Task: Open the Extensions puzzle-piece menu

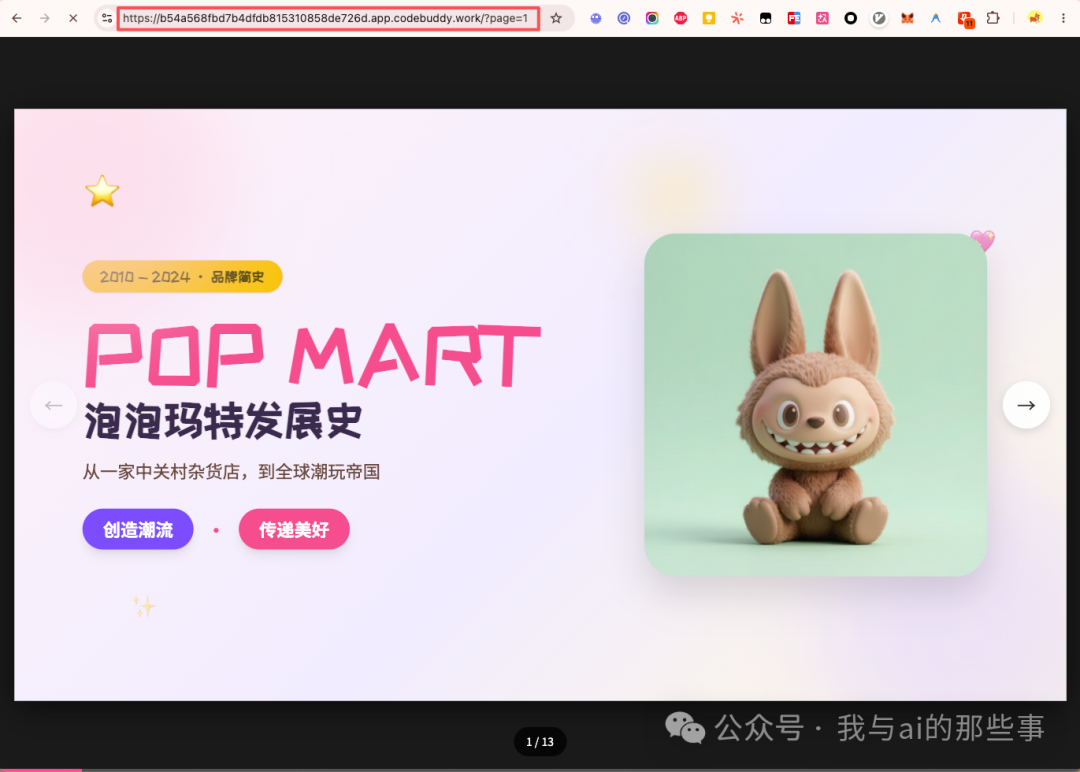Action: [993, 18]
